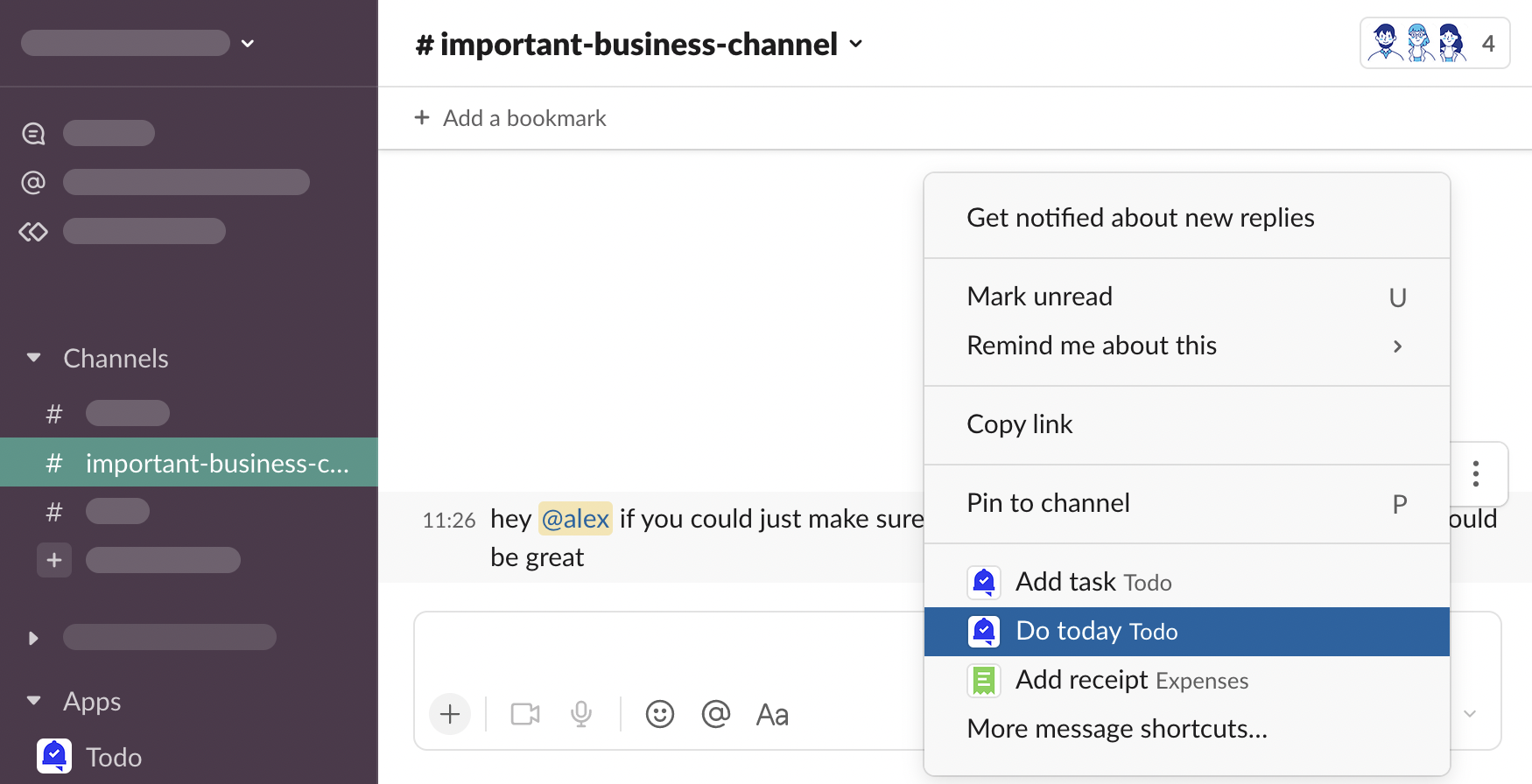Click the @alex mention in message
Screen dimensions: 1532x784
(x=575, y=519)
